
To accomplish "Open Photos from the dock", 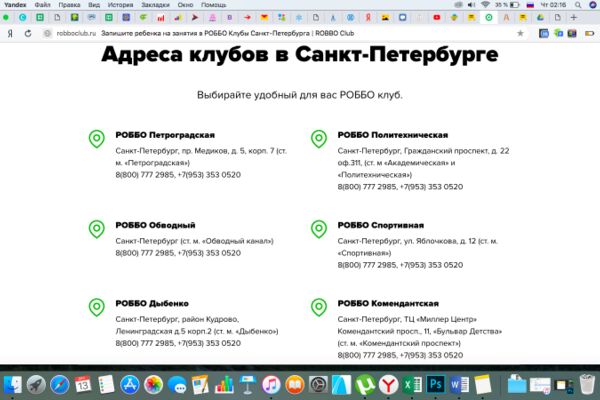I will point(153,384).
